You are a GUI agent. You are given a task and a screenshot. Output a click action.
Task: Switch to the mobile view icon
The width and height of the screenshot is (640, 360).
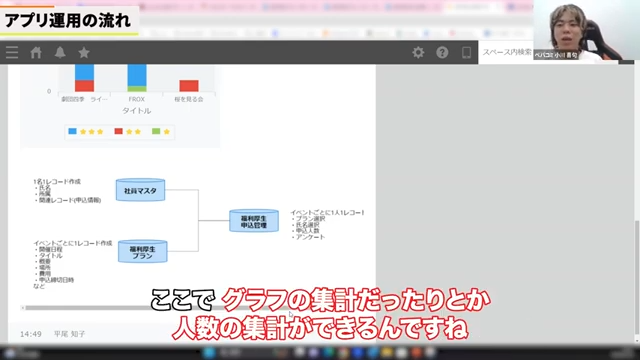coord(466,52)
